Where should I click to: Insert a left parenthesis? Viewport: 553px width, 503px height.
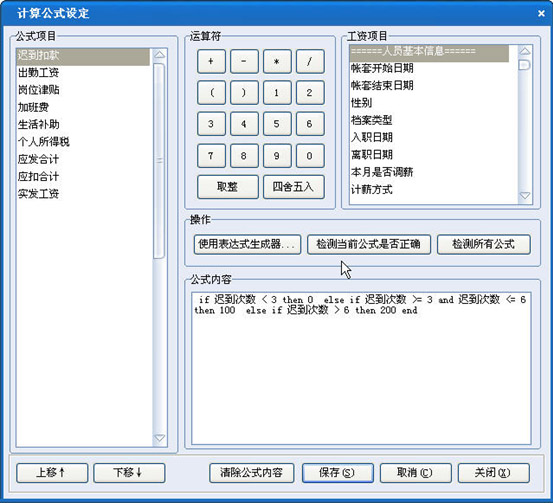click(211, 93)
